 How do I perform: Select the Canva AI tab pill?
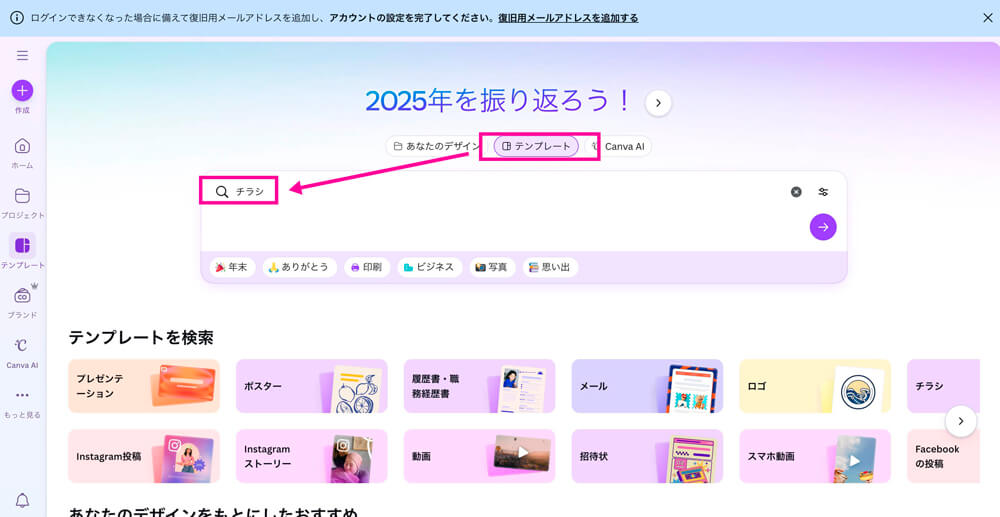620,146
